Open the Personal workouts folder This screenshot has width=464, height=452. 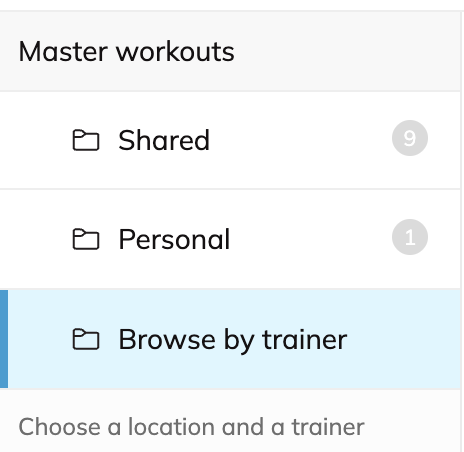(x=230, y=239)
